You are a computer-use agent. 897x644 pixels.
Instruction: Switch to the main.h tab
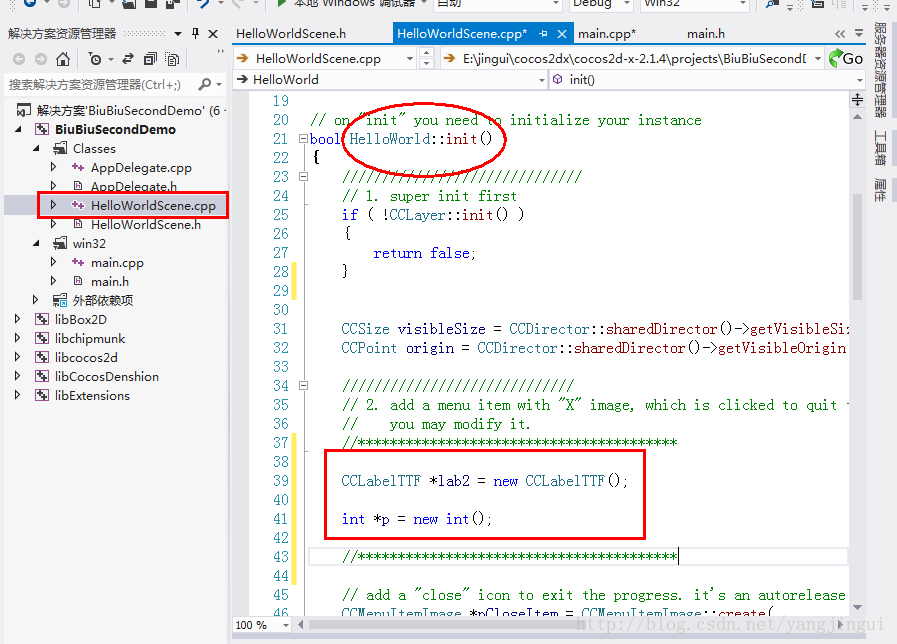(x=706, y=34)
